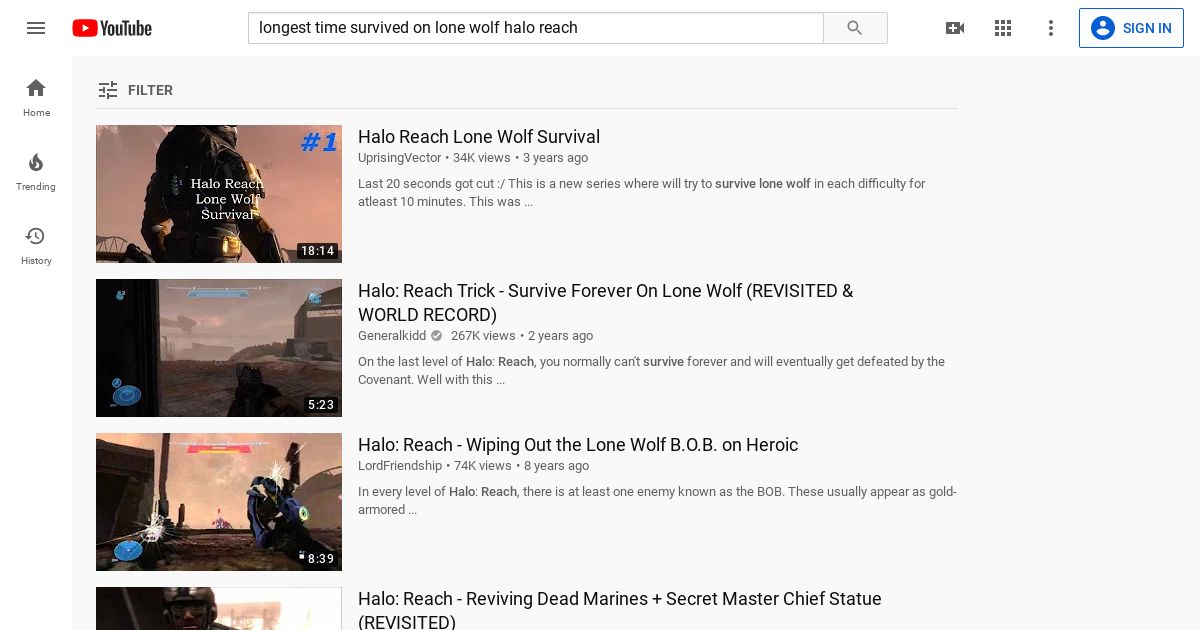
Task: Click title "Survive Forever On Lone Wolf"
Action: (x=606, y=303)
